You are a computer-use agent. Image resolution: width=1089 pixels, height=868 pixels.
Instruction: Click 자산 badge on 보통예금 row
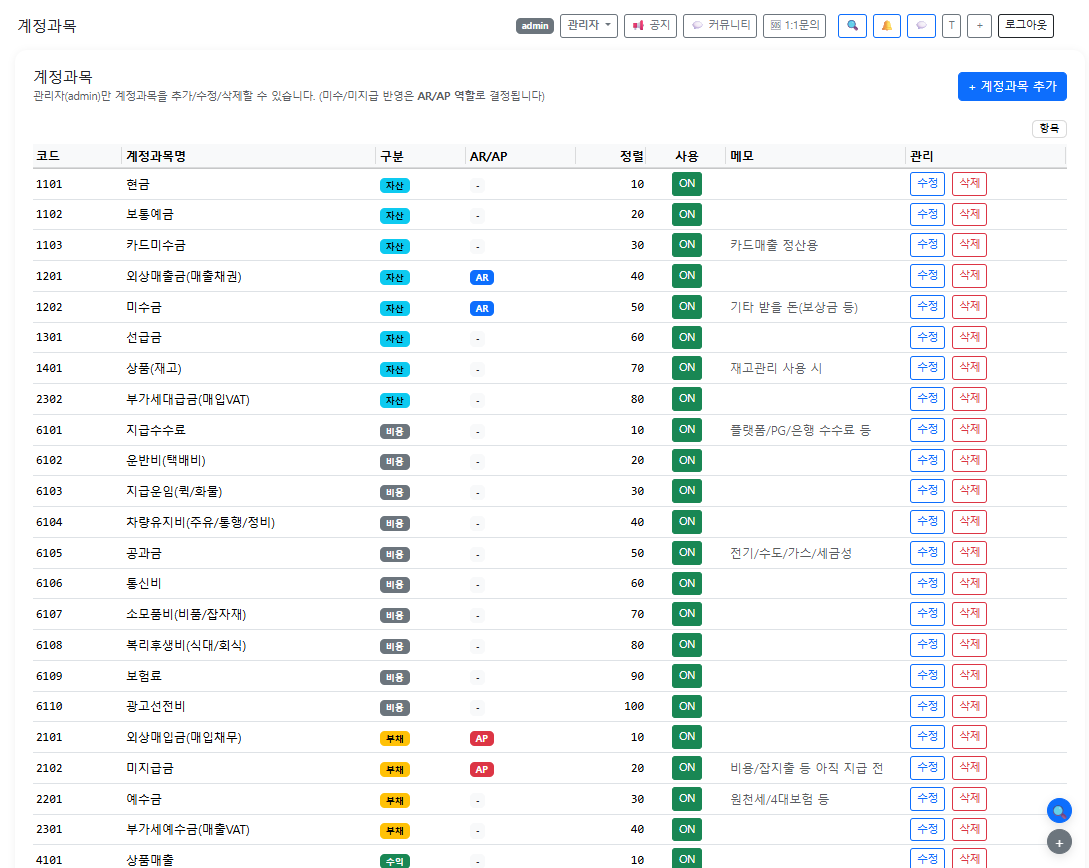(x=394, y=216)
